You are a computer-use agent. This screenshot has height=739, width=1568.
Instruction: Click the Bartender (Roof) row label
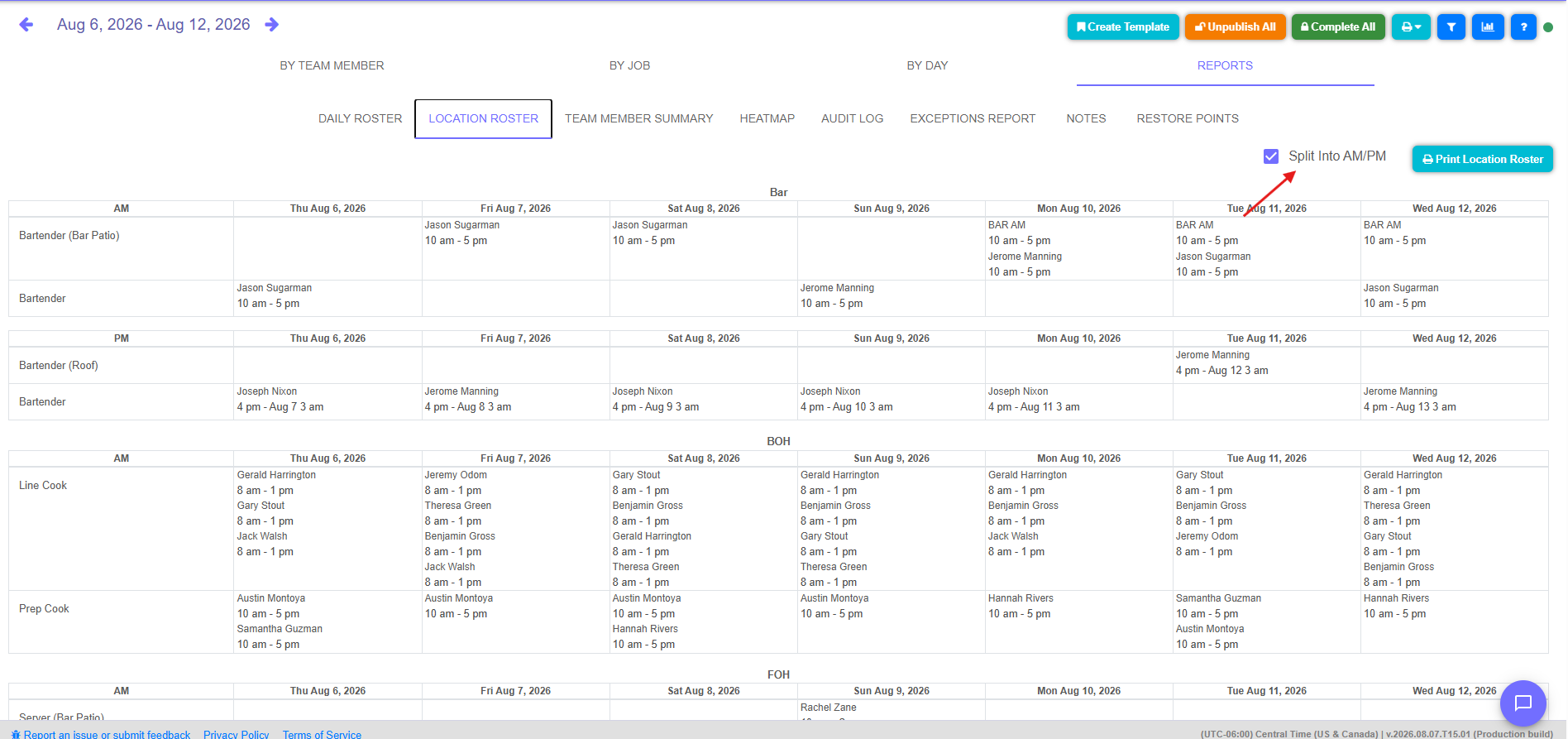click(x=59, y=365)
